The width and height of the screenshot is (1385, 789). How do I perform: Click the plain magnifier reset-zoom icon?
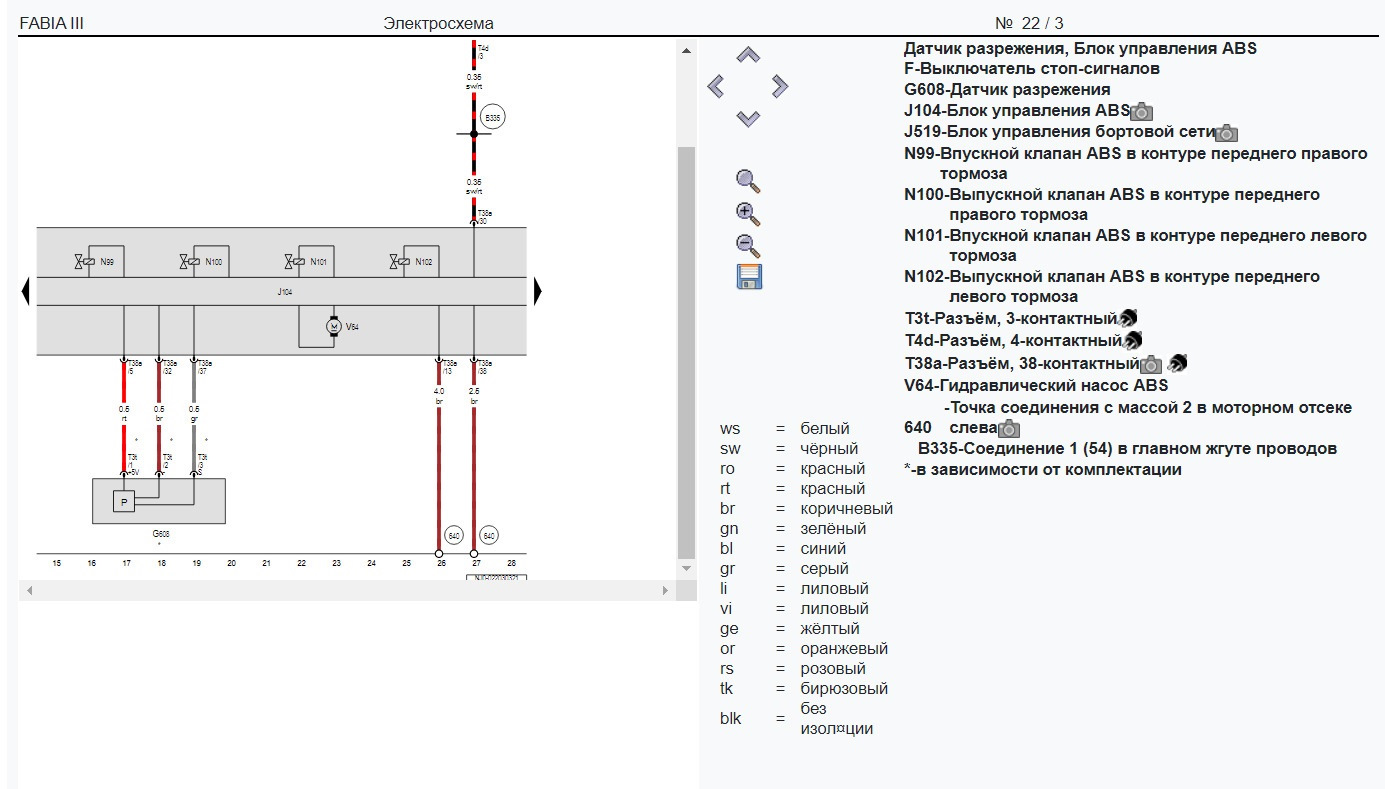(x=749, y=181)
